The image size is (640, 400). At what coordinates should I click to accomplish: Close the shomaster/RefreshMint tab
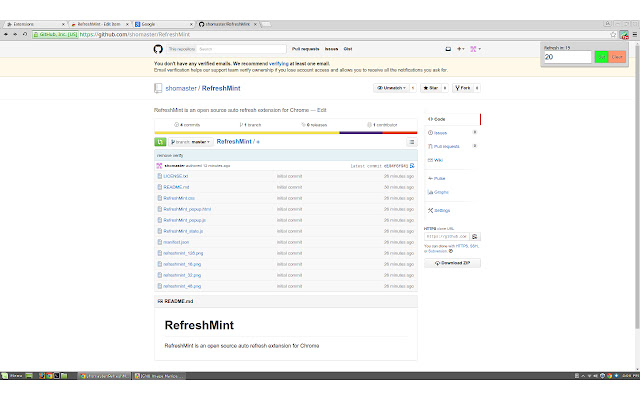click(x=255, y=24)
